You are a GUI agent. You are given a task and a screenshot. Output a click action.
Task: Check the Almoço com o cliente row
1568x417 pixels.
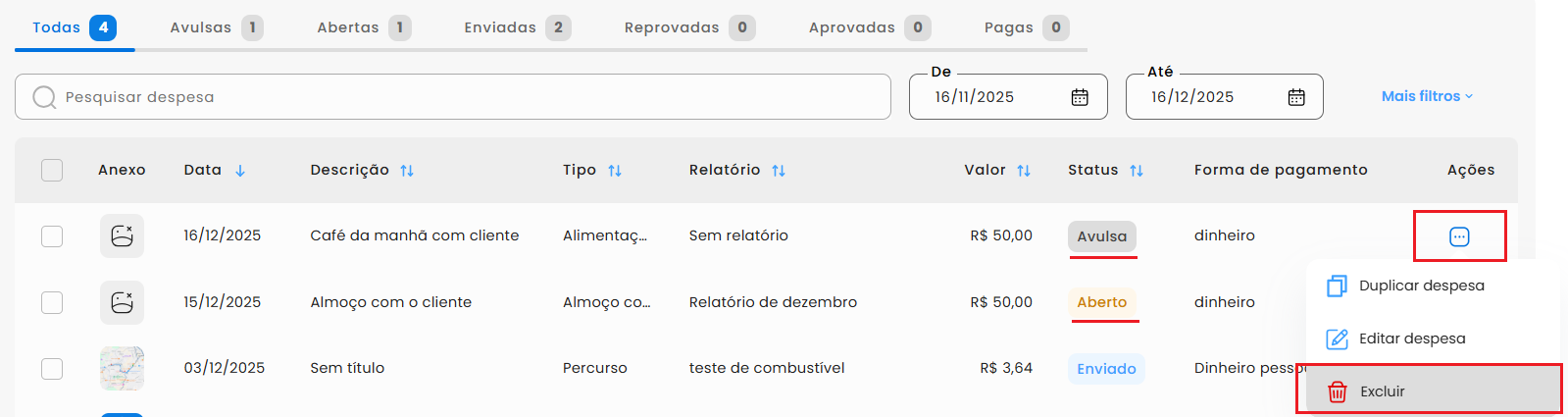pos(52,302)
